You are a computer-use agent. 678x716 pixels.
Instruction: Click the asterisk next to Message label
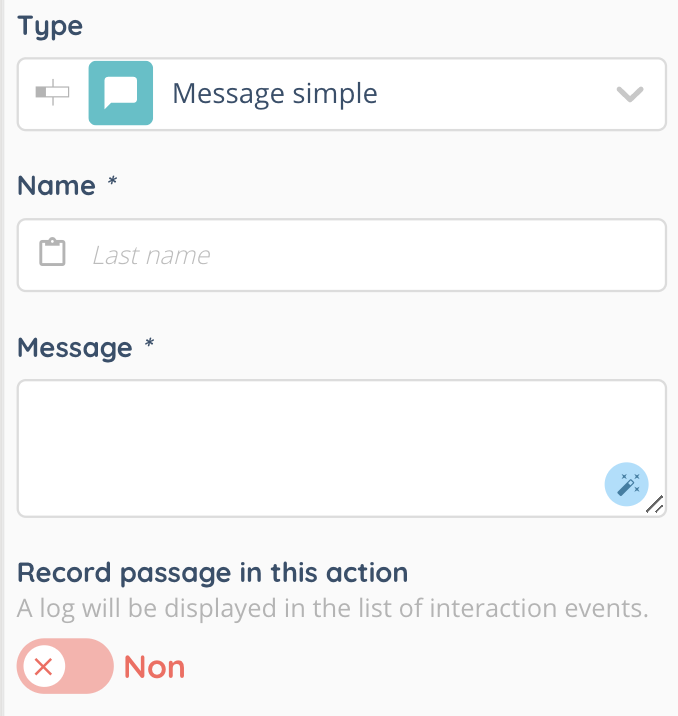pos(149,346)
